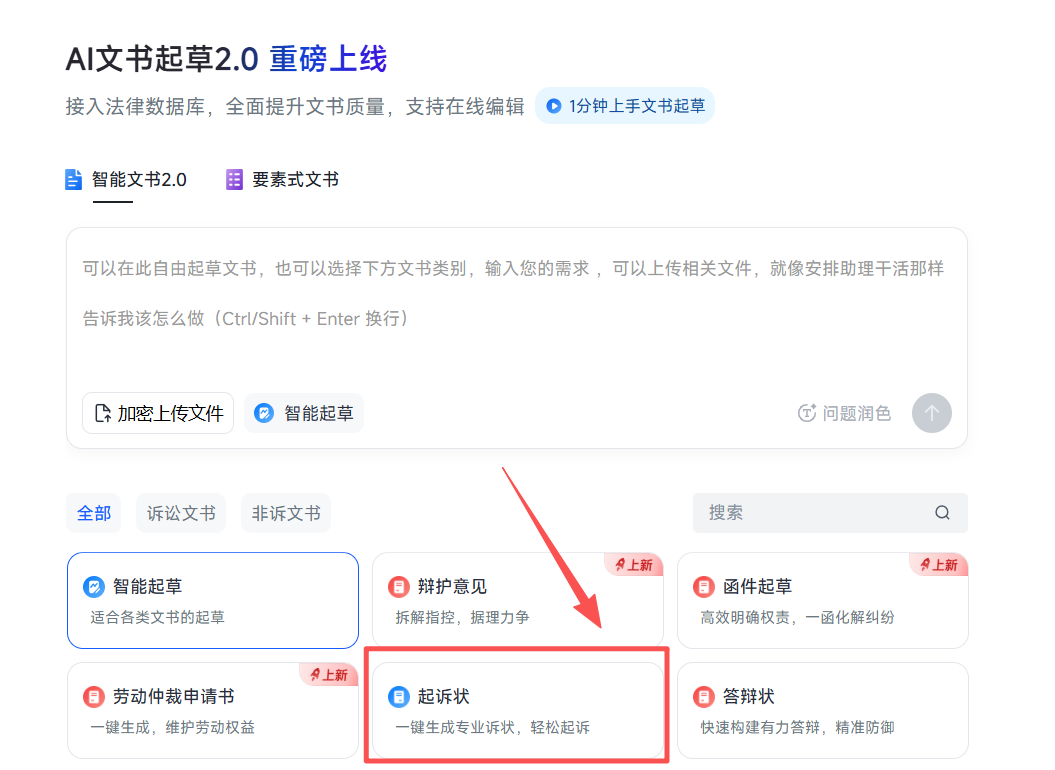Click the purple list icon of 要素式文书
This screenshot has width=1055, height=770.
pos(234,180)
